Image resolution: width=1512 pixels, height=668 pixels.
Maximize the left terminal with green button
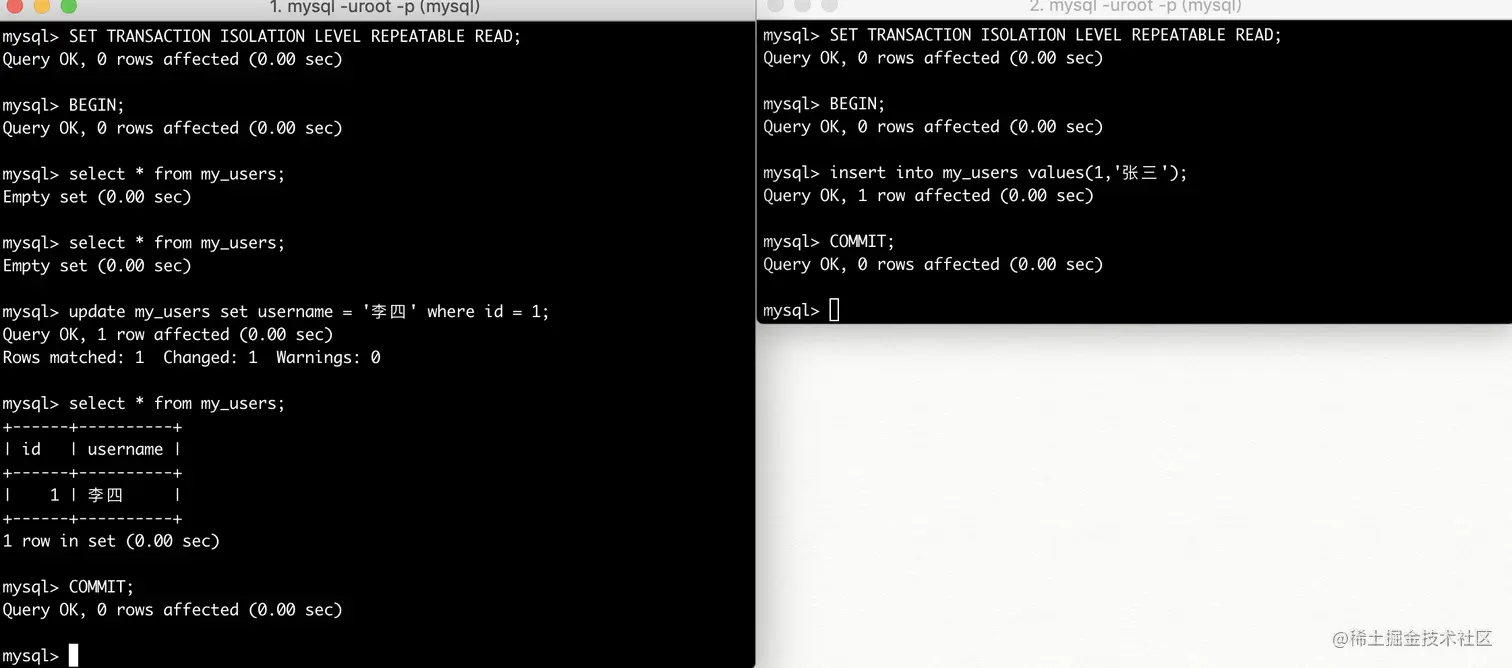(68, 6)
